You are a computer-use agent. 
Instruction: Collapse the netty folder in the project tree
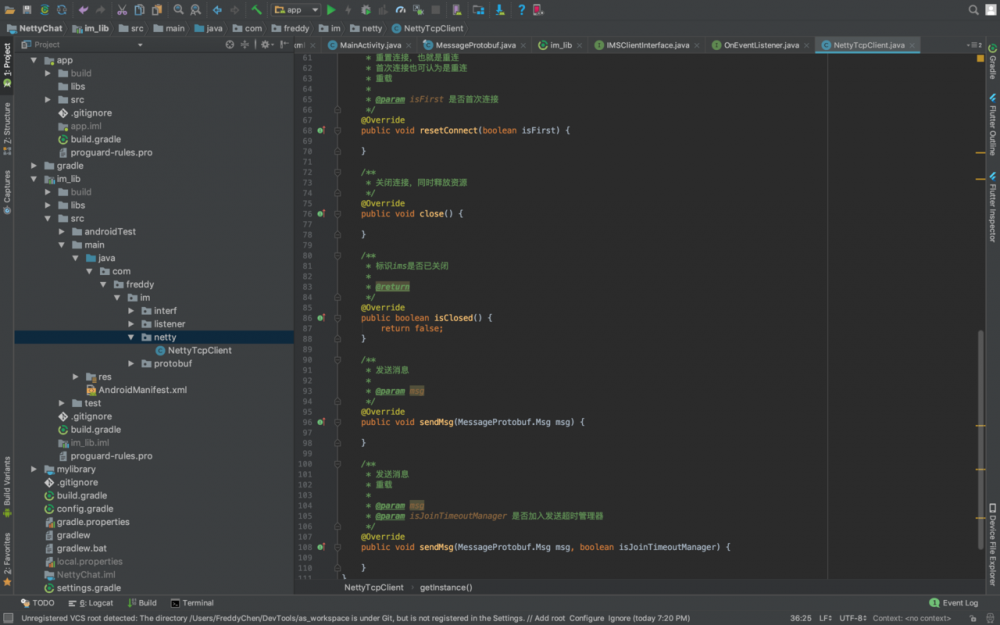tap(131, 337)
